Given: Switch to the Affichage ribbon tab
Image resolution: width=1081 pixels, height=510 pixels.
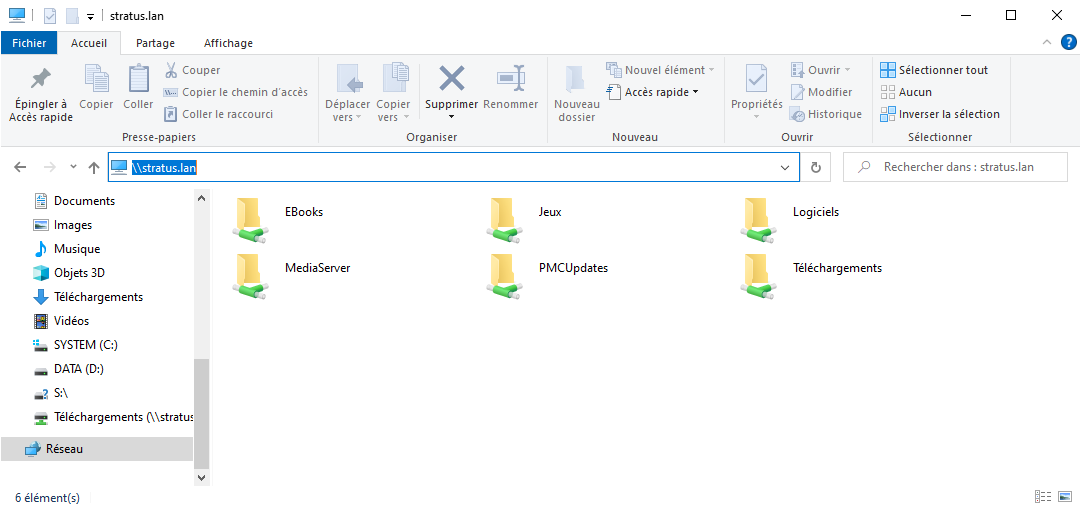Looking at the screenshot, I should pyautogui.click(x=228, y=43).
